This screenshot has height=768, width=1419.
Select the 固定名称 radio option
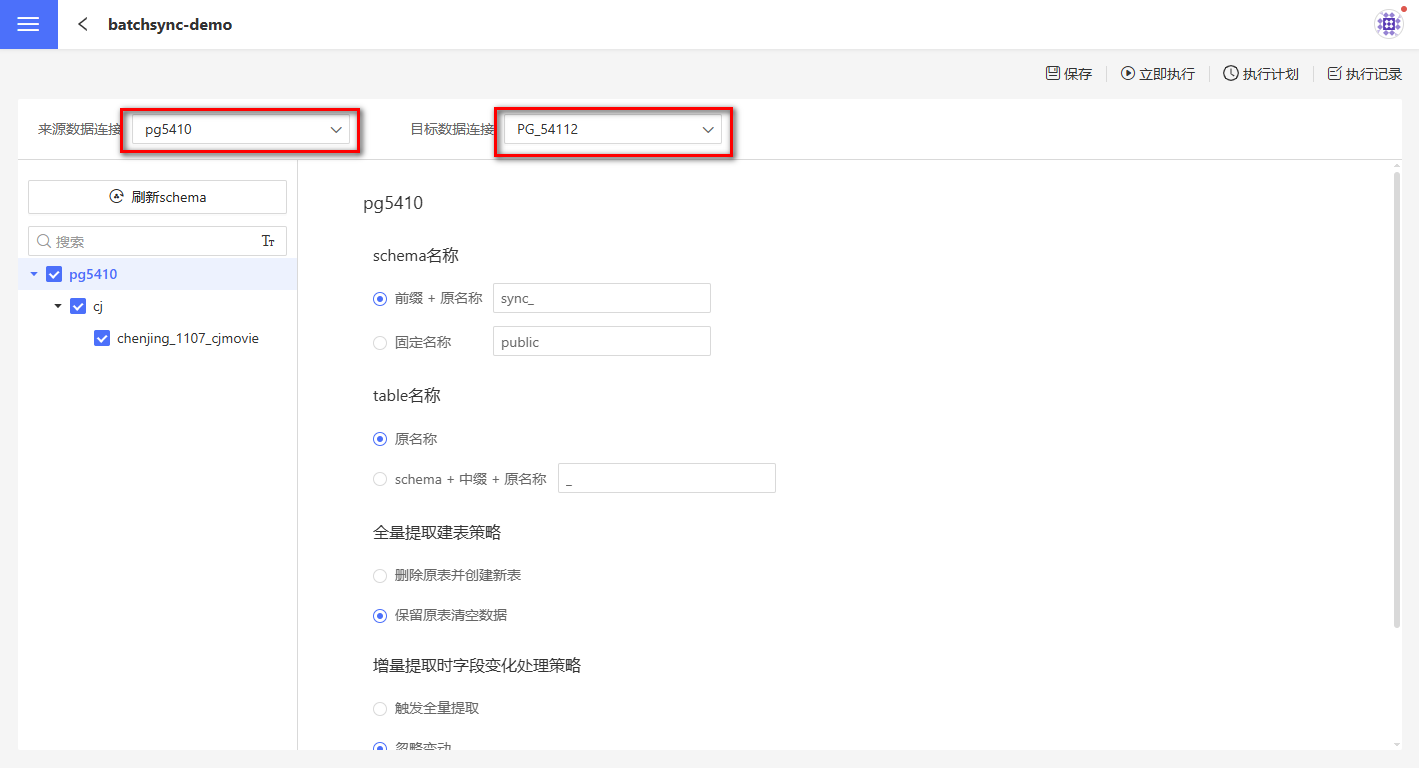380,342
